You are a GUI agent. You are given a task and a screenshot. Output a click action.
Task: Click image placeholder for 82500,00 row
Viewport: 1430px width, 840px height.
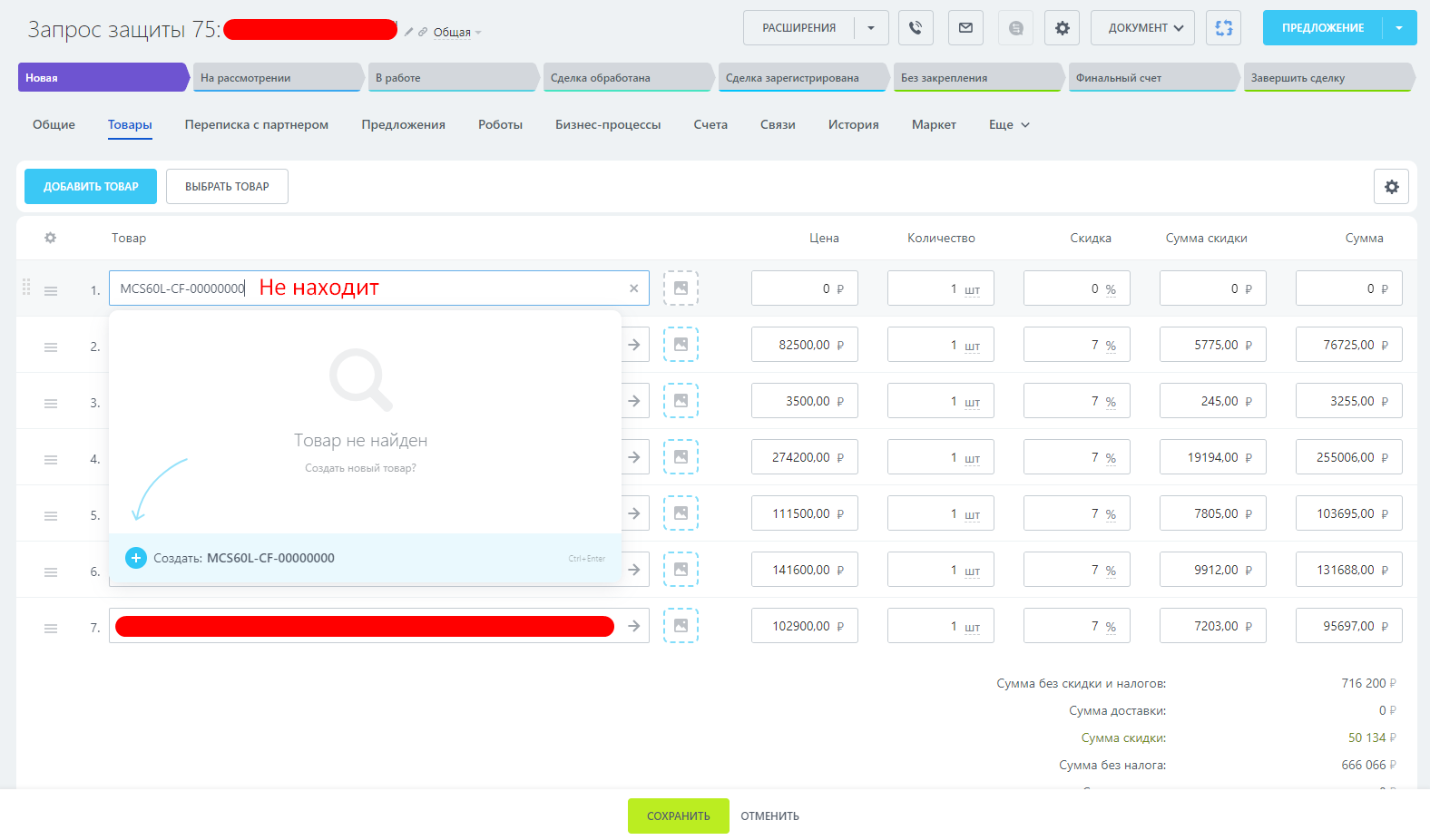coord(681,345)
